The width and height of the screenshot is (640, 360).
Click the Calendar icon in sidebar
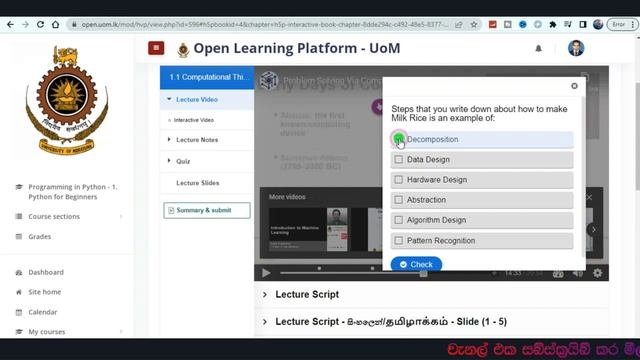pos(19,312)
